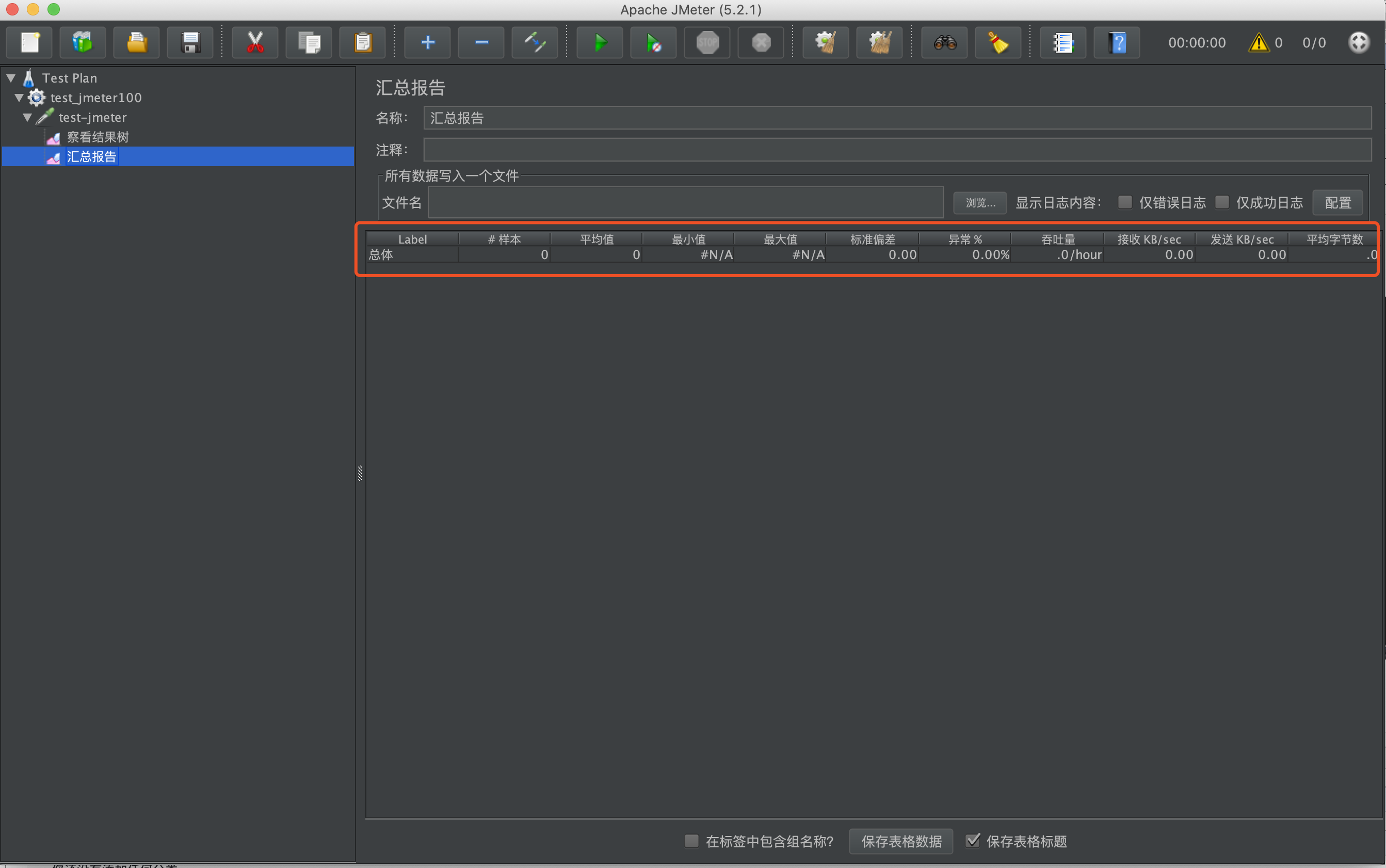This screenshot has width=1386, height=868.
Task: Select test_jmeter100 thread group
Action: pyautogui.click(x=96, y=98)
